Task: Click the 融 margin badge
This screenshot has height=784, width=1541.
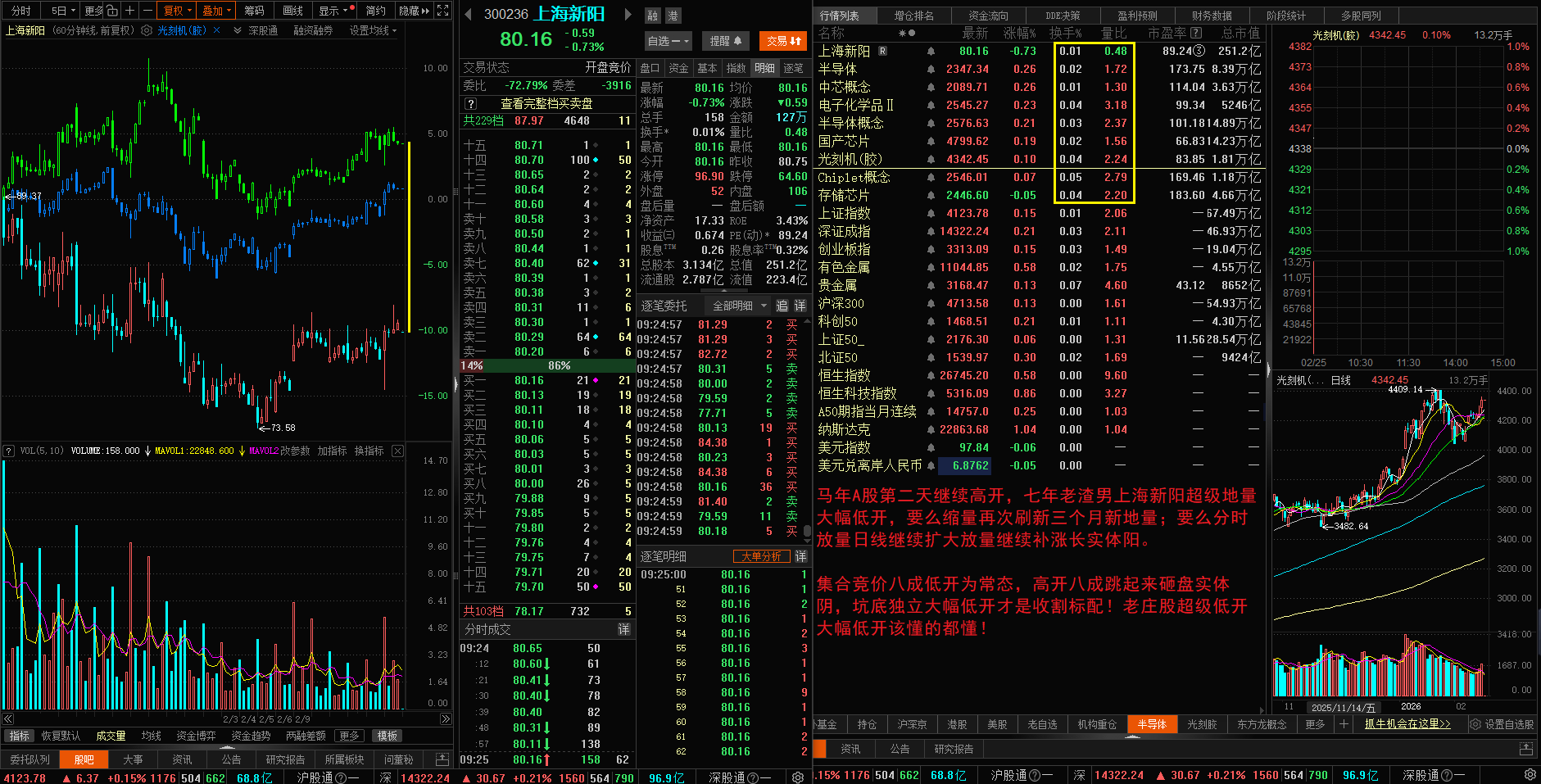Action: click(653, 16)
